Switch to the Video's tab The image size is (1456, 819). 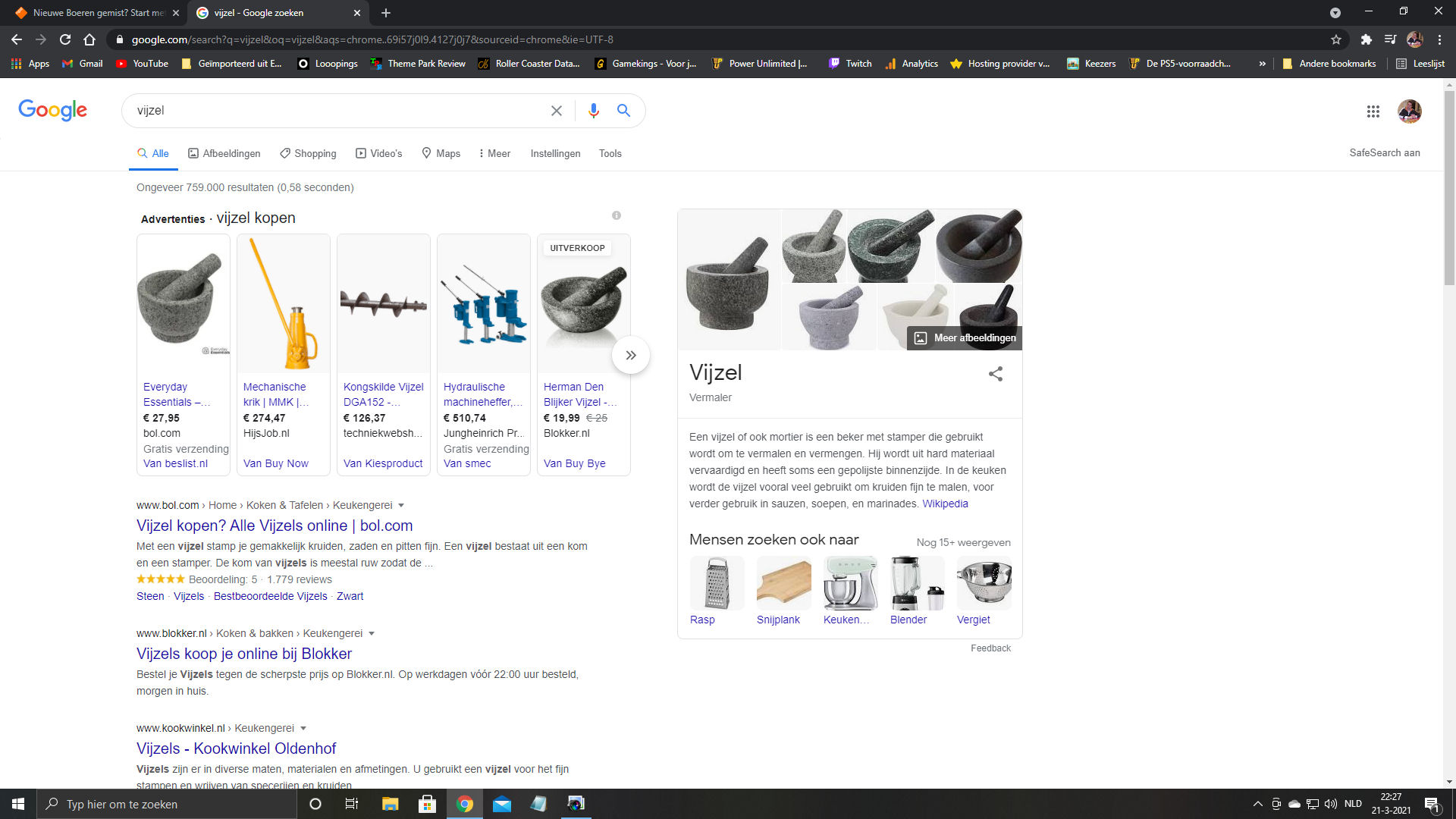tap(379, 153)
